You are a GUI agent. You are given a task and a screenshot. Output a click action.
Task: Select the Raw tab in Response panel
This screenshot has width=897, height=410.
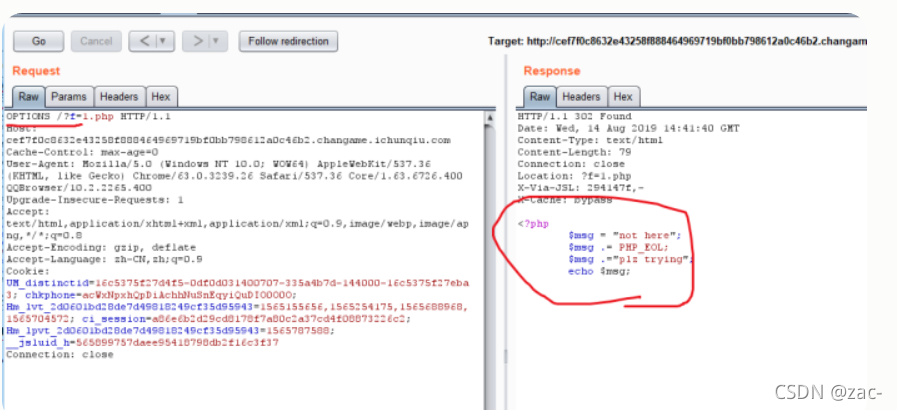(539, 97)
